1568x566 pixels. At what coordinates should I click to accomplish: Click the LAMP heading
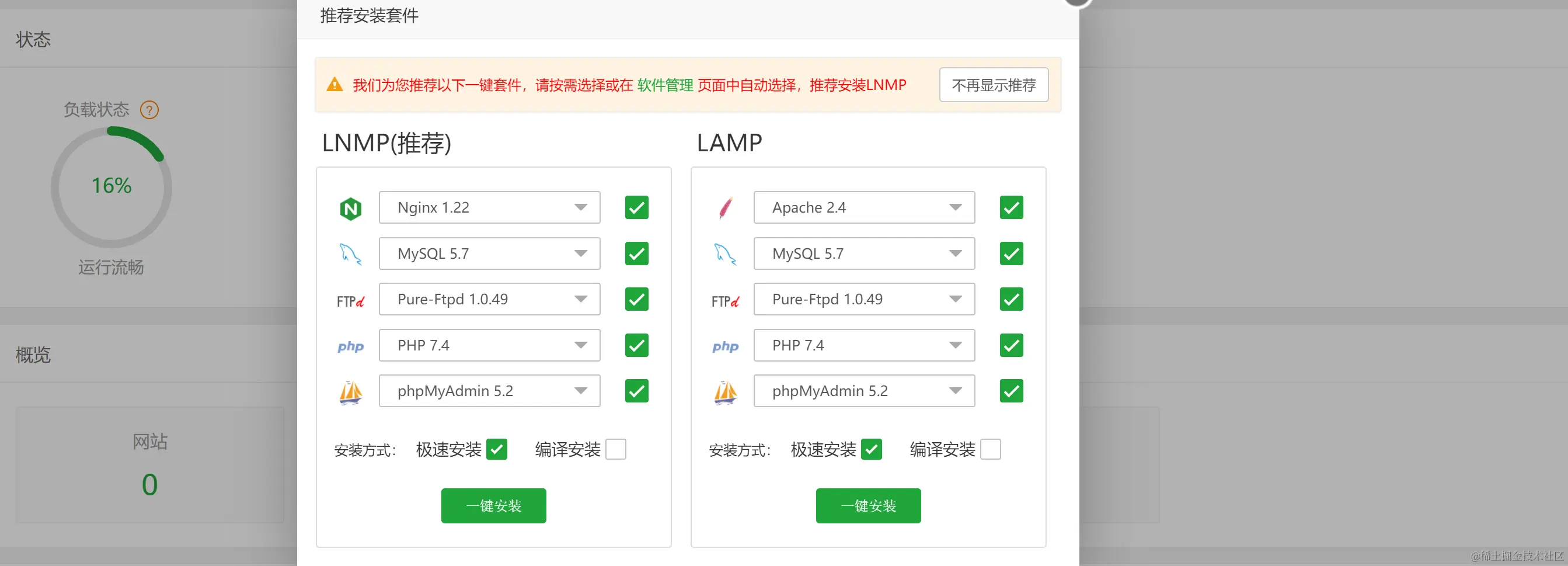[x=729, y=143]
